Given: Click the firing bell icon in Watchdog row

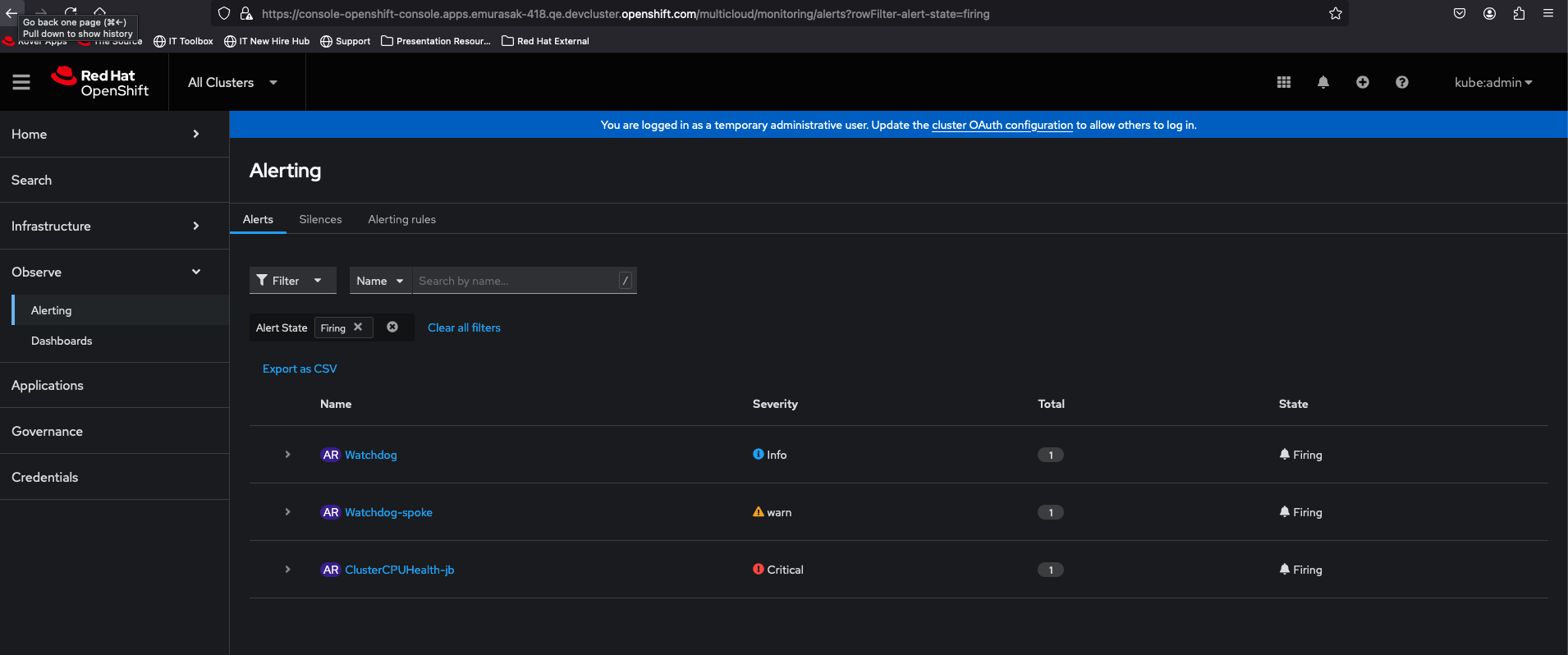Looking at the screenshot, I should click(x=1285, y=454).
